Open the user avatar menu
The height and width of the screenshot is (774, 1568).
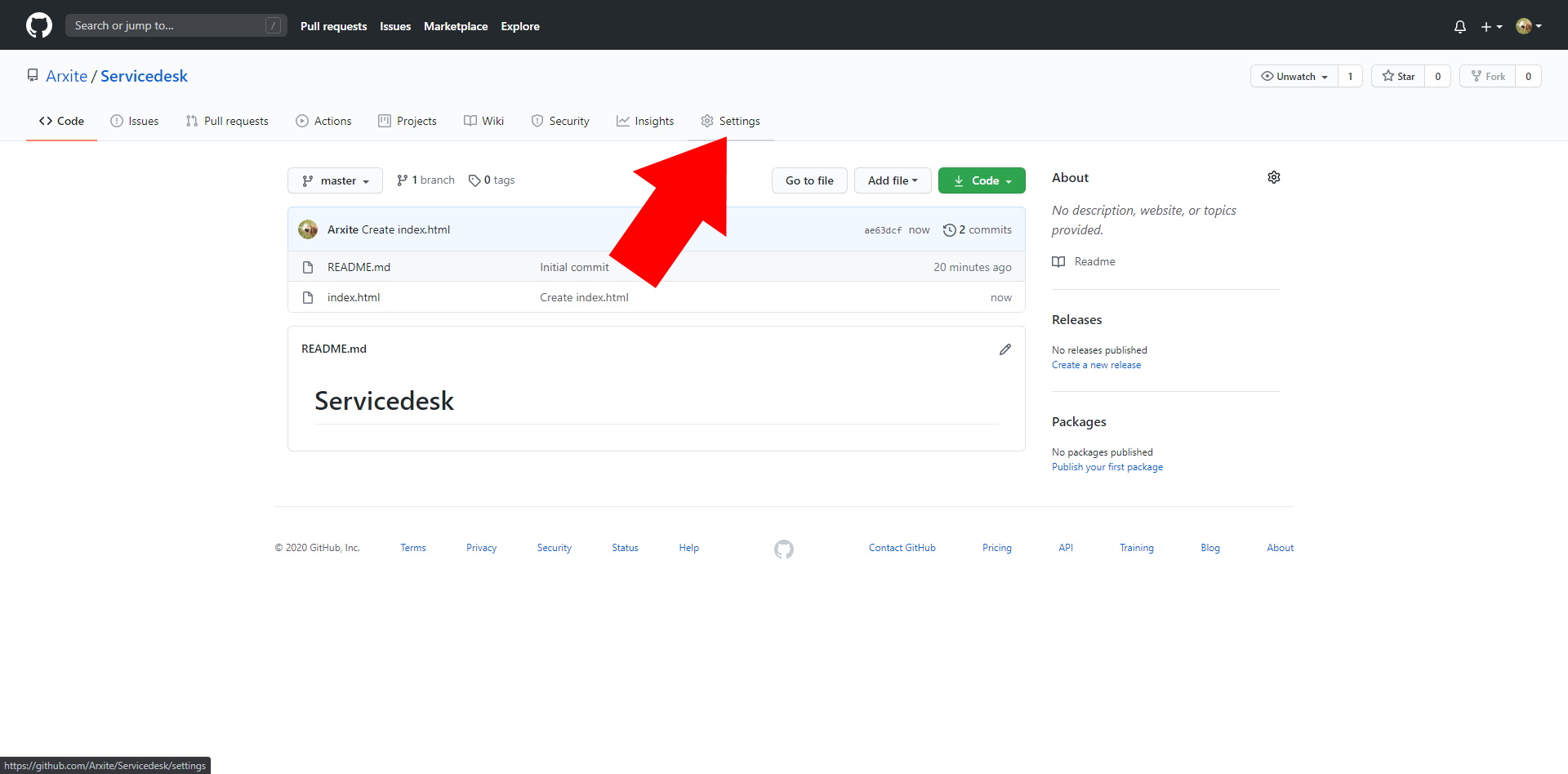tap(1529, 26)
